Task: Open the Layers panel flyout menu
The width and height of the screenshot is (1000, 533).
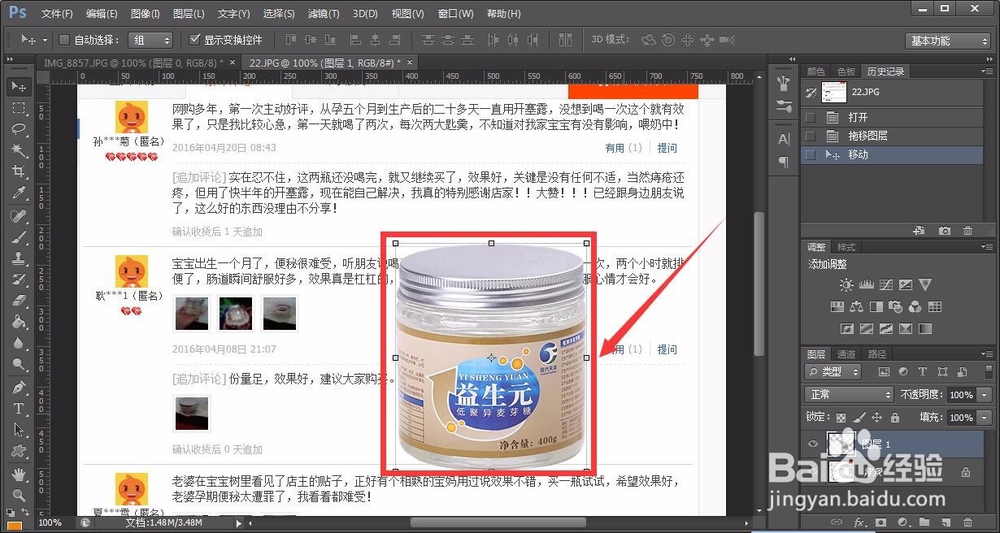Action: coord(989,354)
